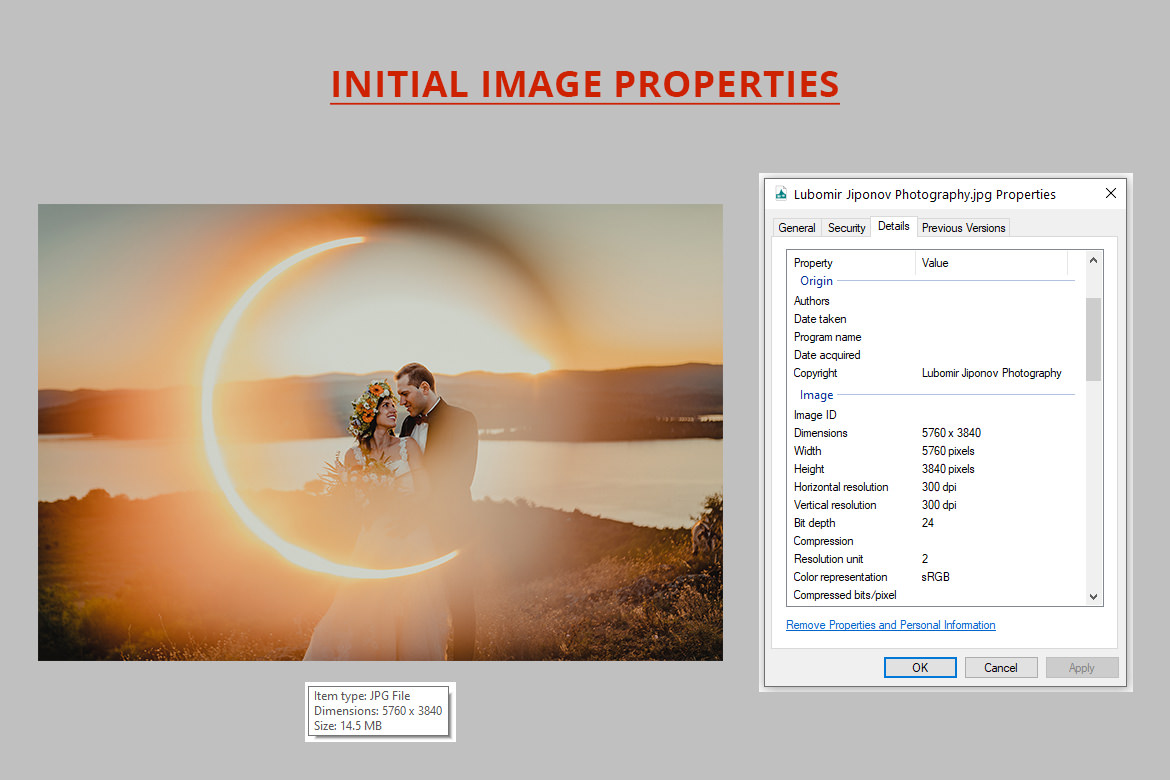Select the Origin group header
Screen dimensions: 1170x780
(816, 281)
